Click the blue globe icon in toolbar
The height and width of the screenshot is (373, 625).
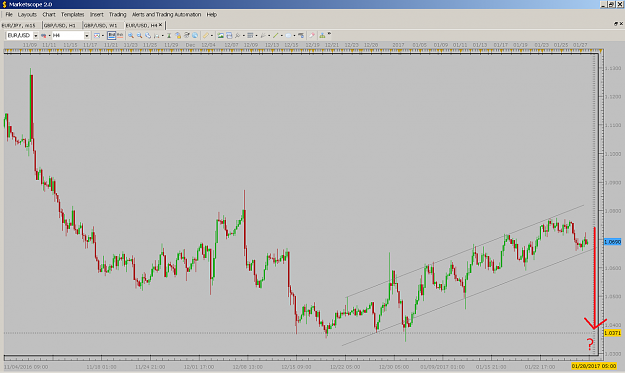pyautogui.click(x=195, y=35)
